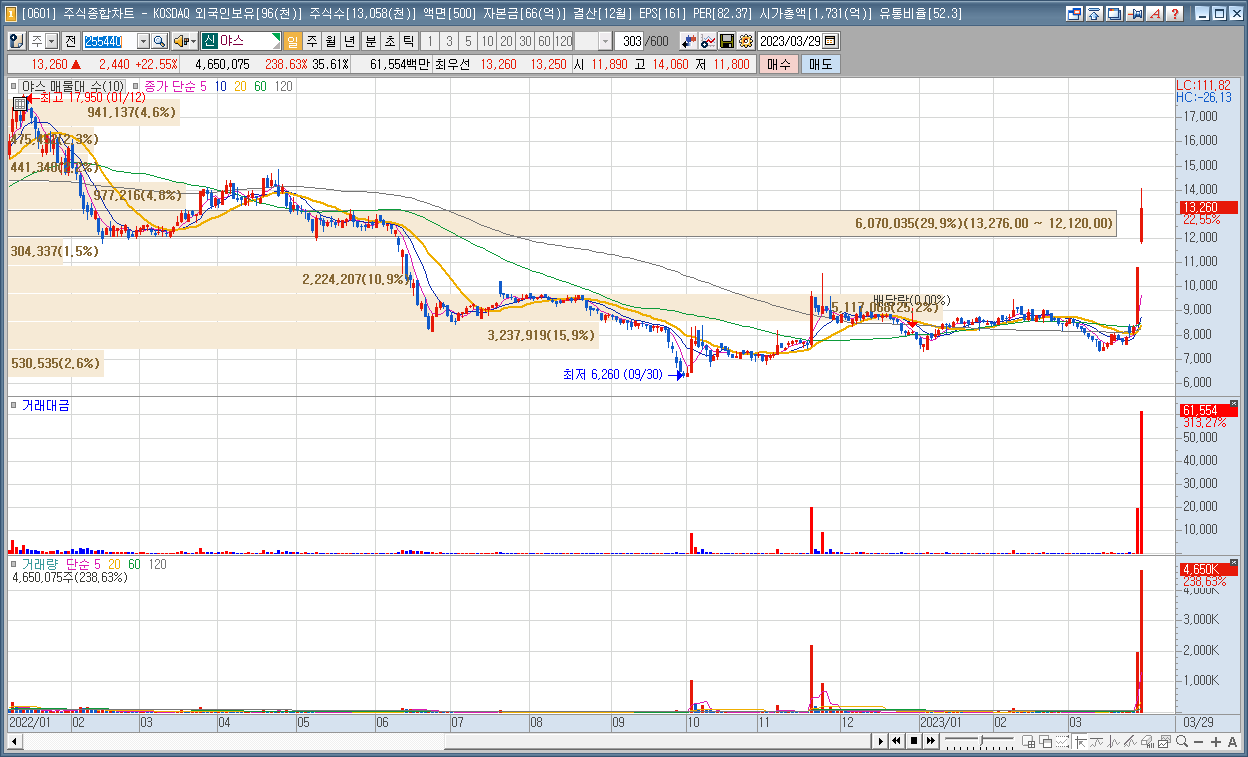Select the 1 interval preset button
Viewport: 1248px width, 757px height.
click(x=430, y=41)
